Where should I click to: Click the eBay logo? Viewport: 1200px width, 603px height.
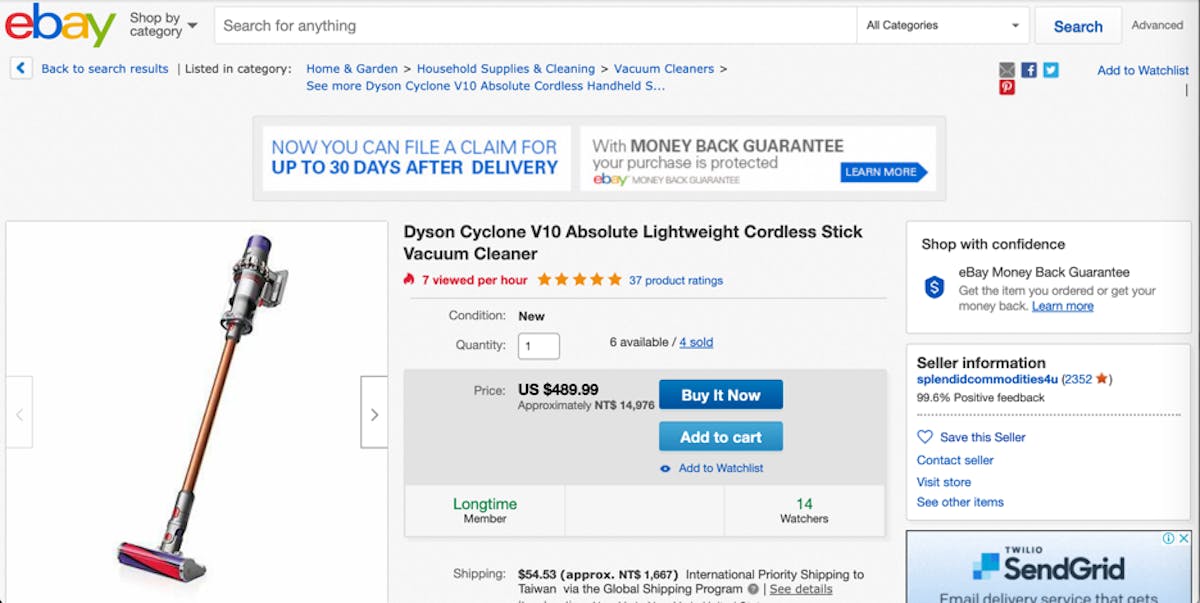point(60,25)
